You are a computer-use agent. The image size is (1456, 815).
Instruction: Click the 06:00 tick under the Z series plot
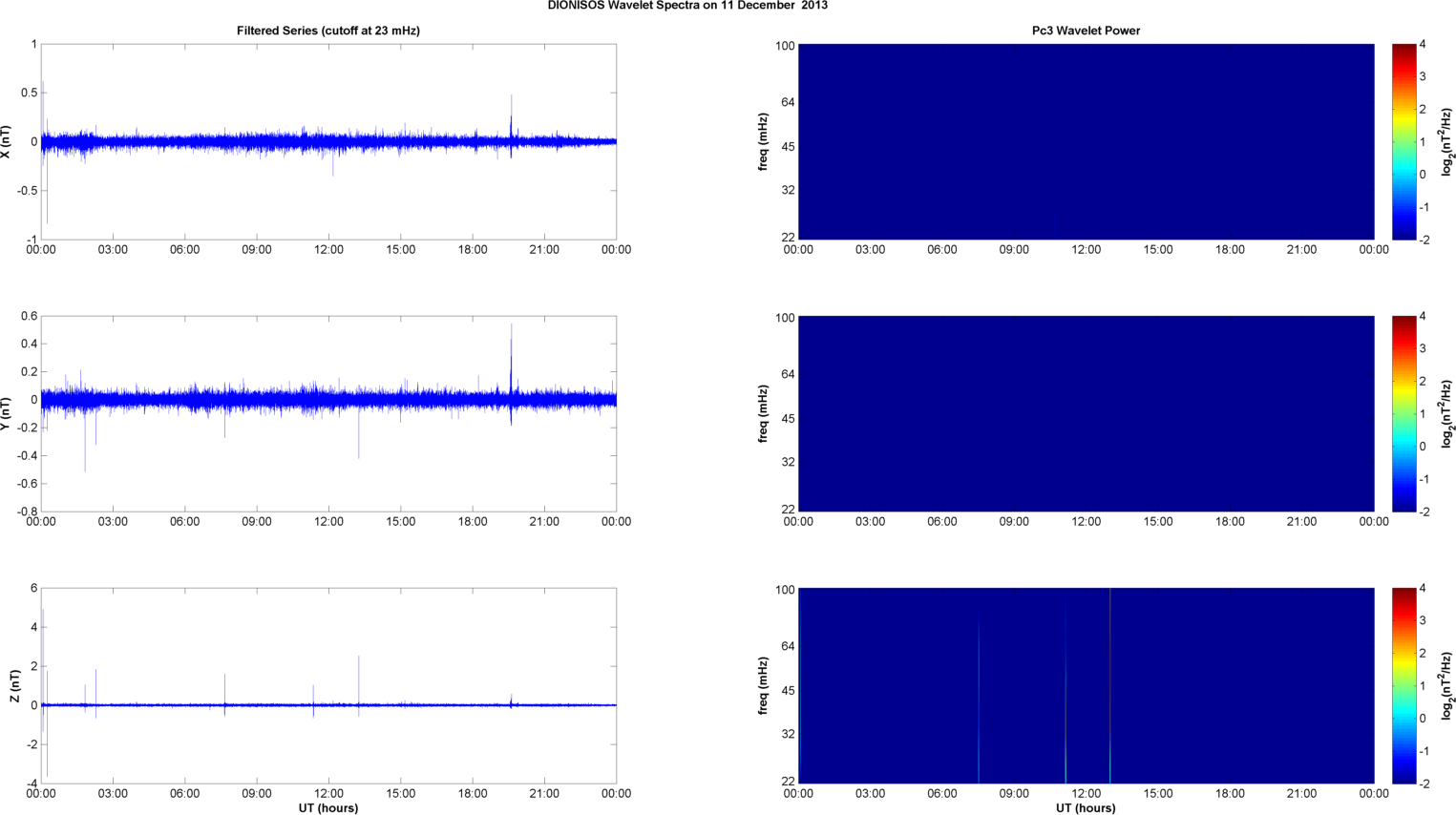pyautogui.click(x=184, y=794)
